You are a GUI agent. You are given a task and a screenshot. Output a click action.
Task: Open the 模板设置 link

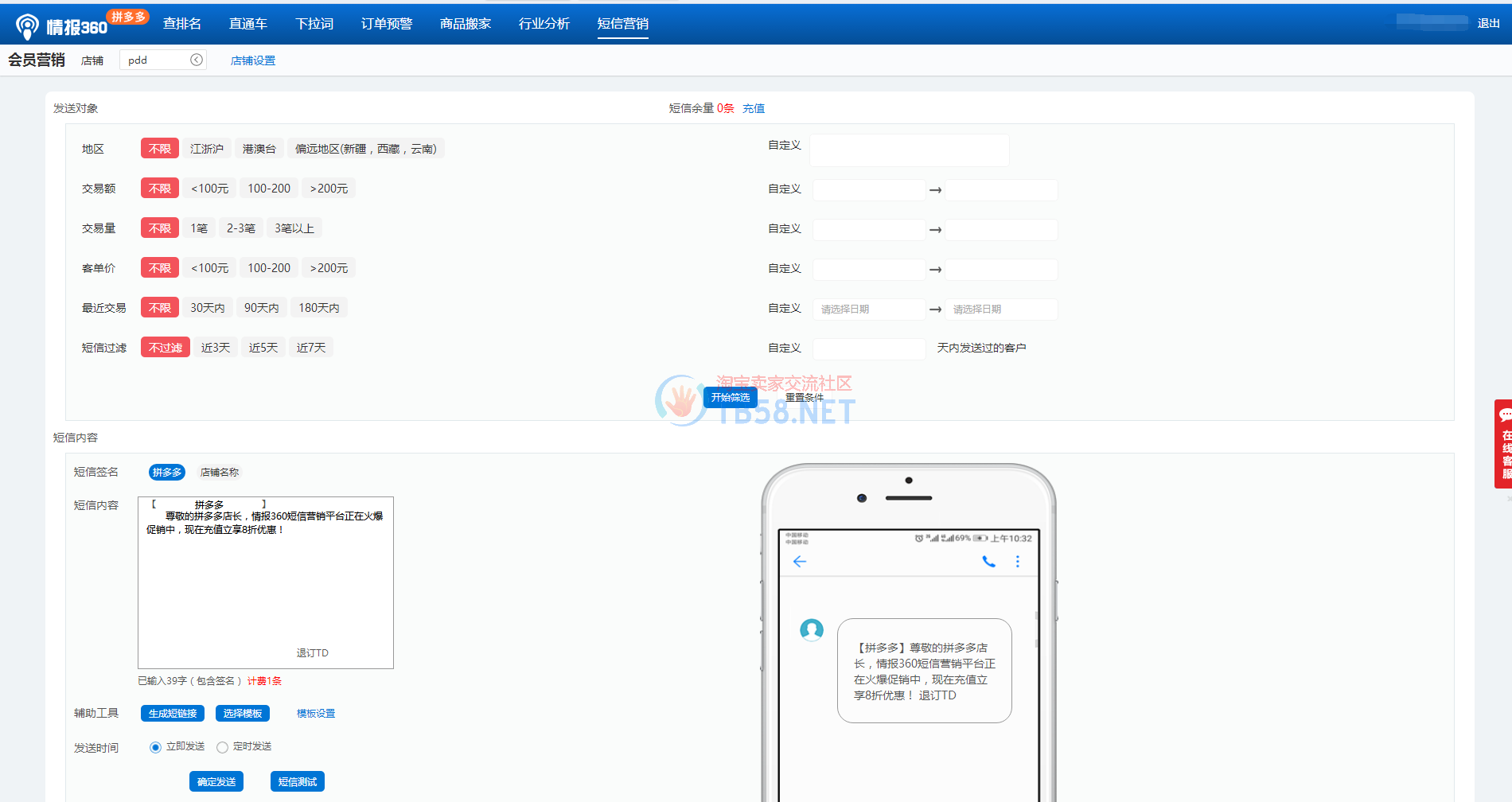[x=316, y=714]
